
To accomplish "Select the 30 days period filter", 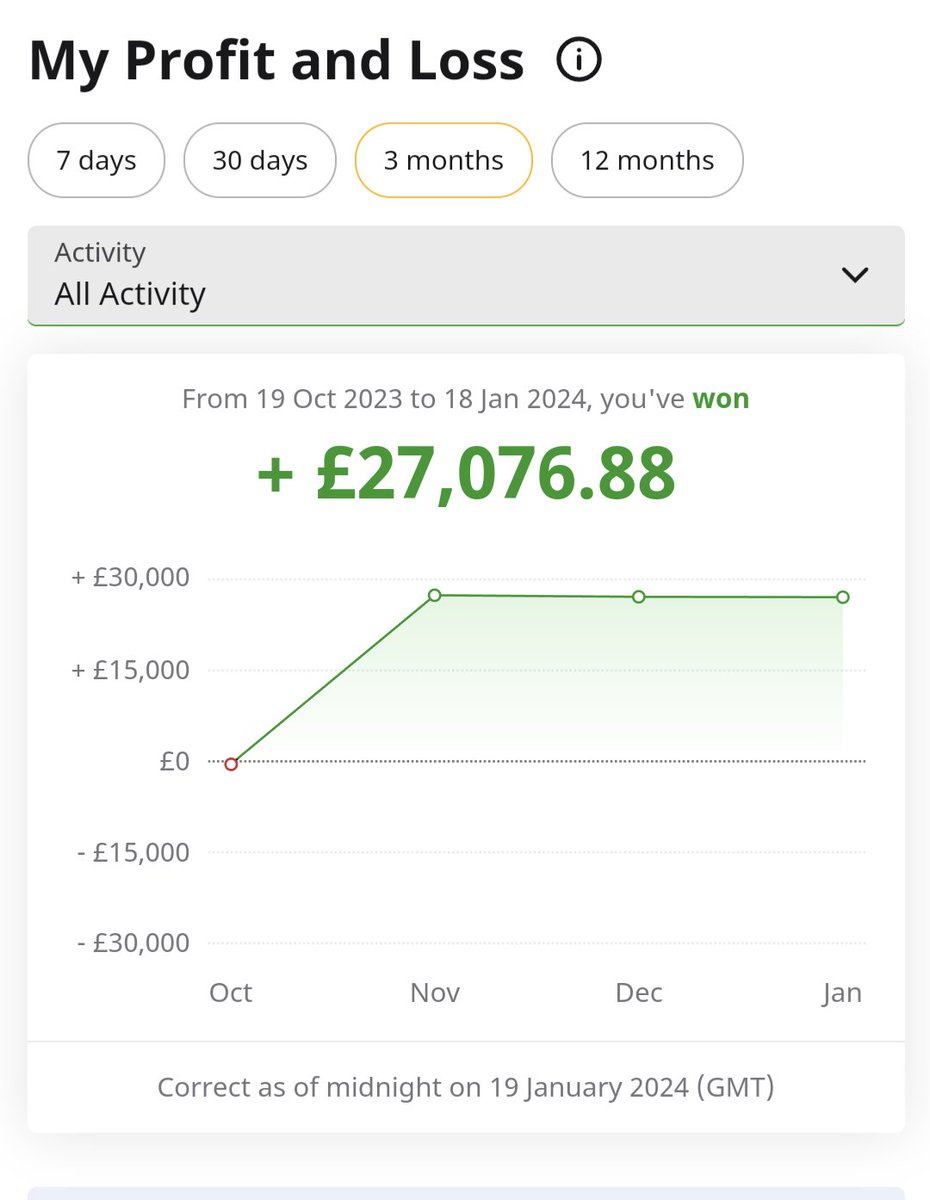I will (x=260, y=160).
